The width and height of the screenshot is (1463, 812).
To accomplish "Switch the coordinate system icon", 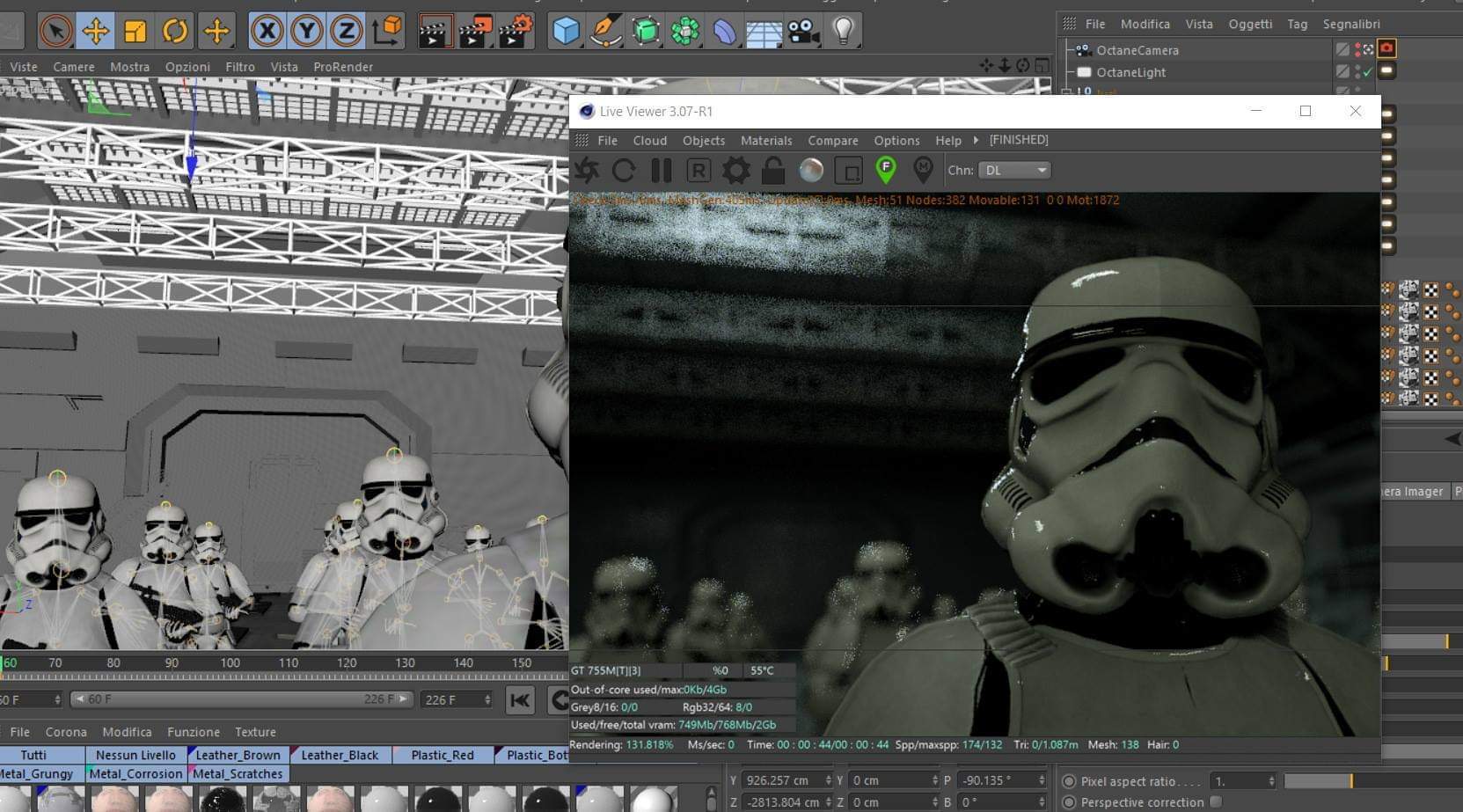I will pyautogui.click(x=386, y=31).
